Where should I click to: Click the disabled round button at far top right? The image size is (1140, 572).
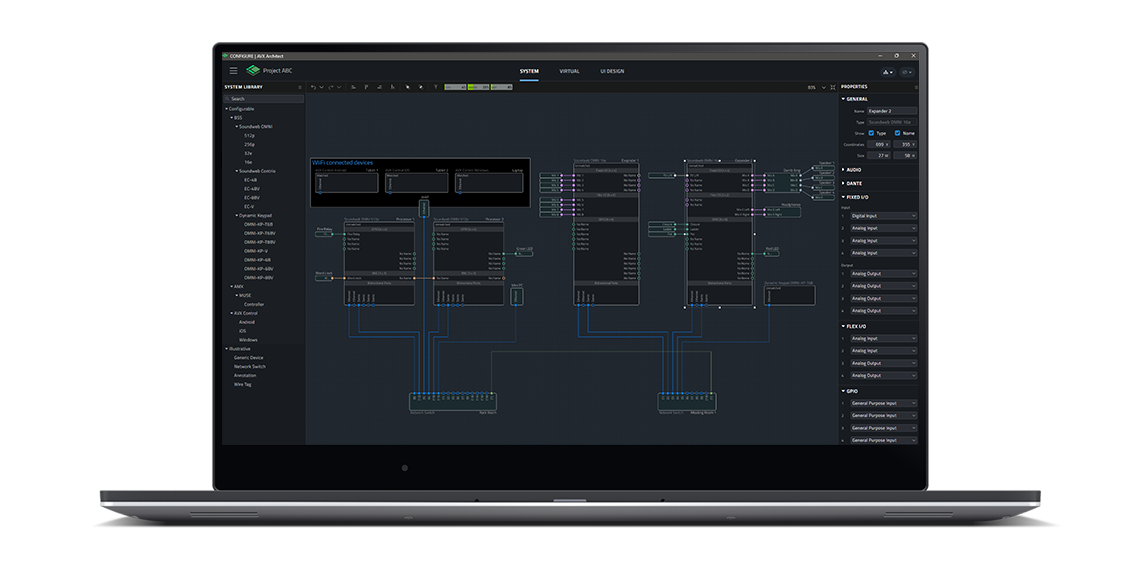click(x=907, y=72)
